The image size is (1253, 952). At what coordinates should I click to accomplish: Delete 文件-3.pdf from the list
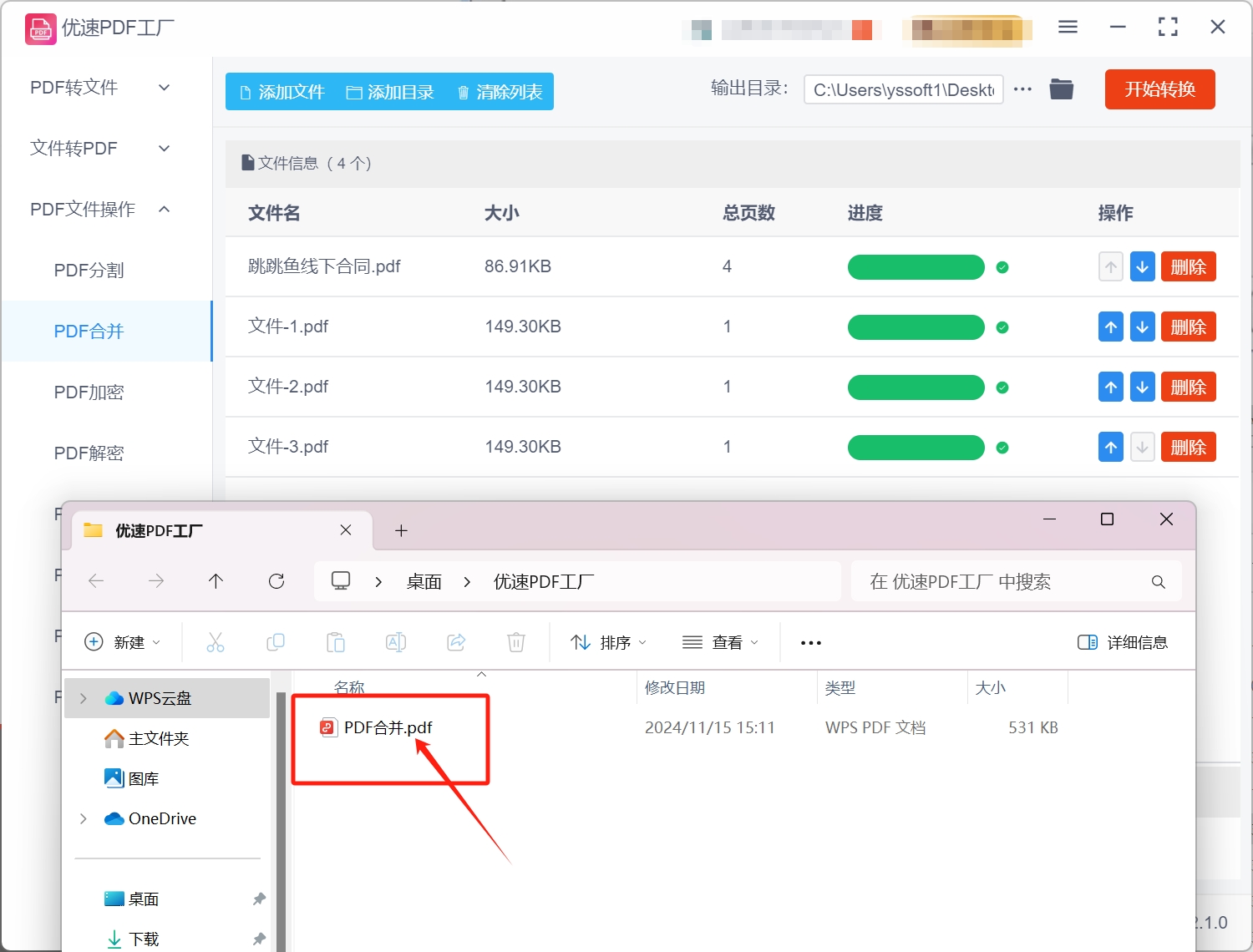(1188, 448)
